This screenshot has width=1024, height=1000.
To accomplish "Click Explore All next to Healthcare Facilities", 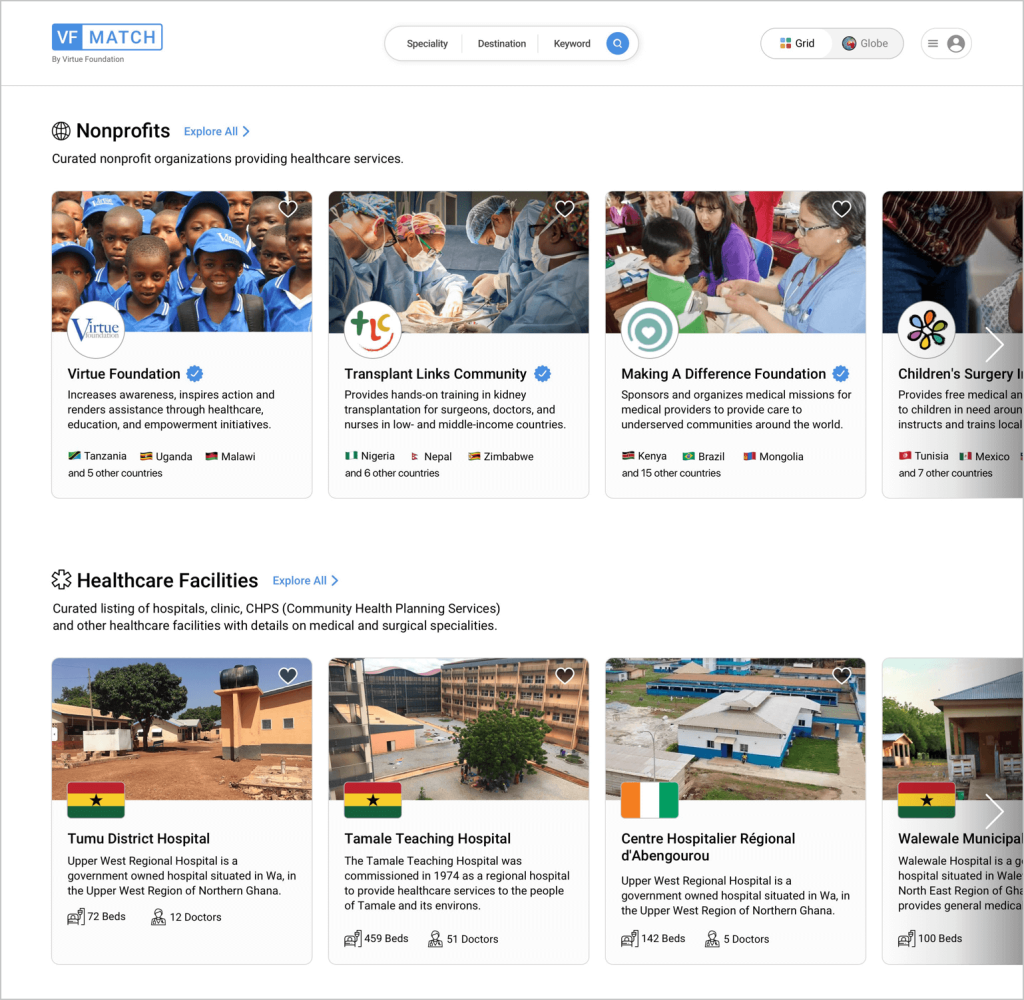I will (305, 581).
